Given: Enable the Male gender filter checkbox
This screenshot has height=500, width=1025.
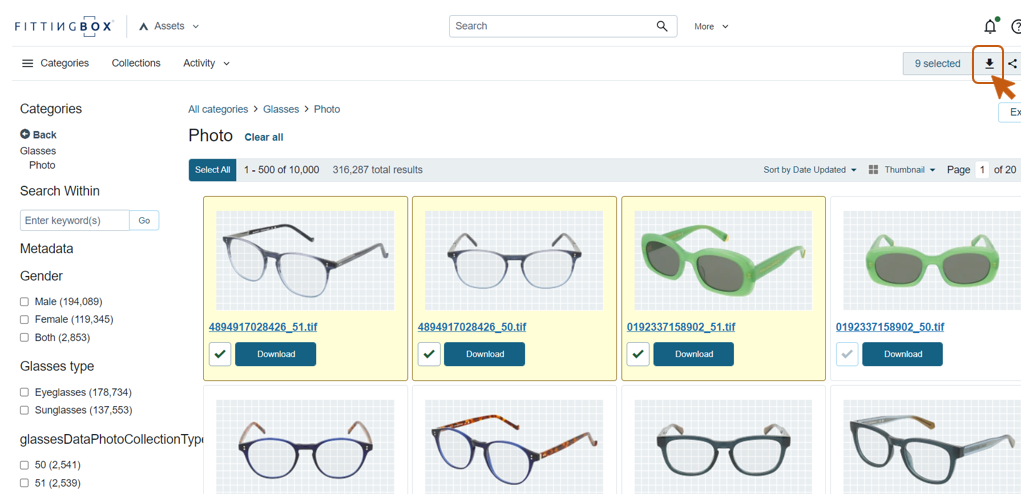Looking at the screenshot, I should [25, 302].
